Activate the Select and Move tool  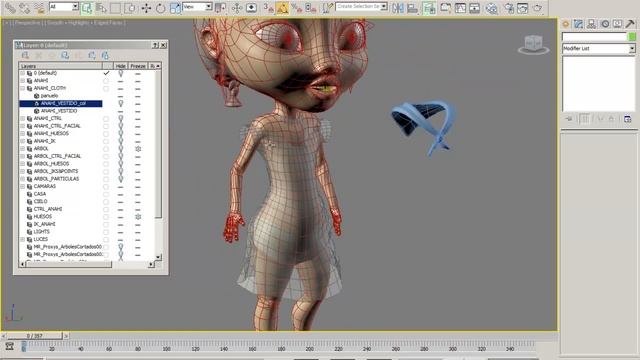click(x=146, y=7)
